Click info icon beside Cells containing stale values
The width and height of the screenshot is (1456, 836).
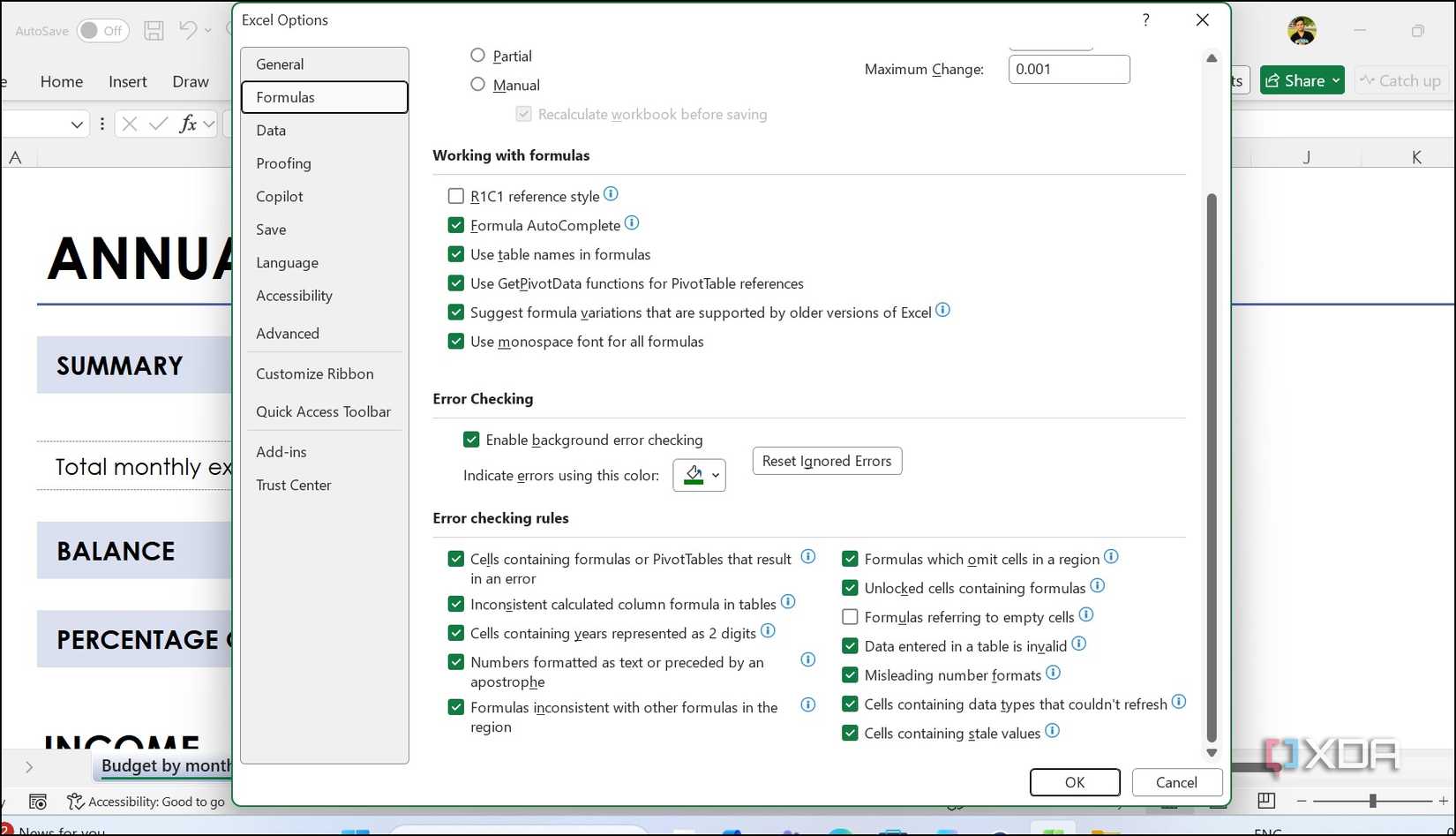coord(1052,731)
